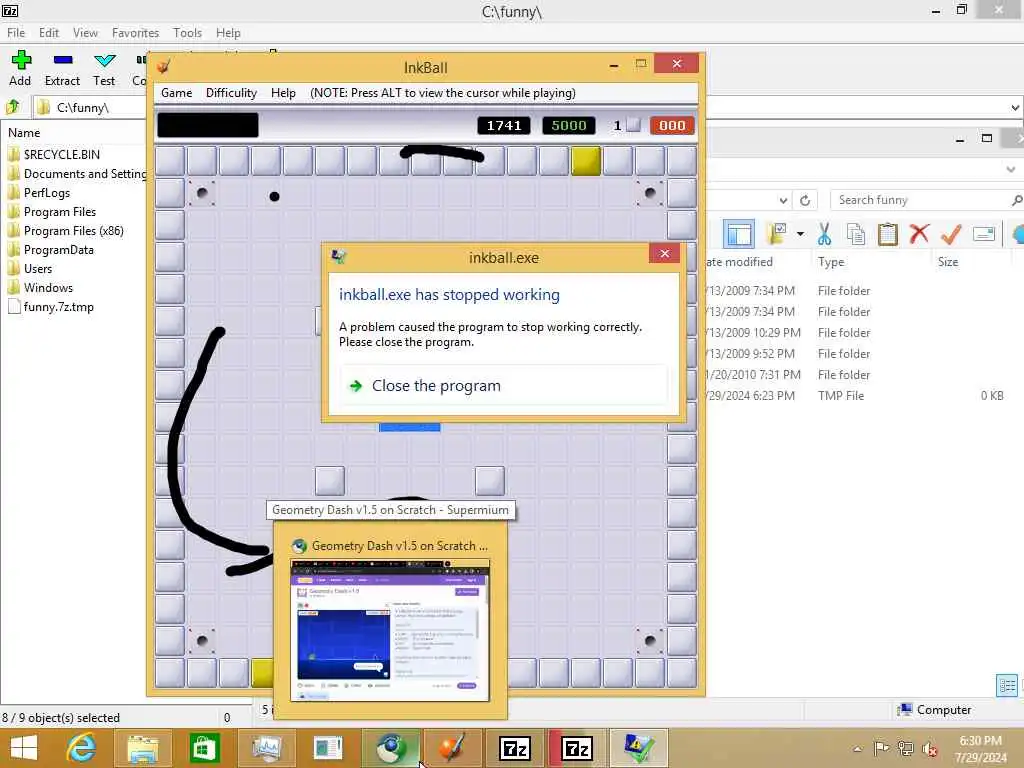Open dropdown arrow next to folder options icon
Viewport: 1024px width, 768px height.
800,233
